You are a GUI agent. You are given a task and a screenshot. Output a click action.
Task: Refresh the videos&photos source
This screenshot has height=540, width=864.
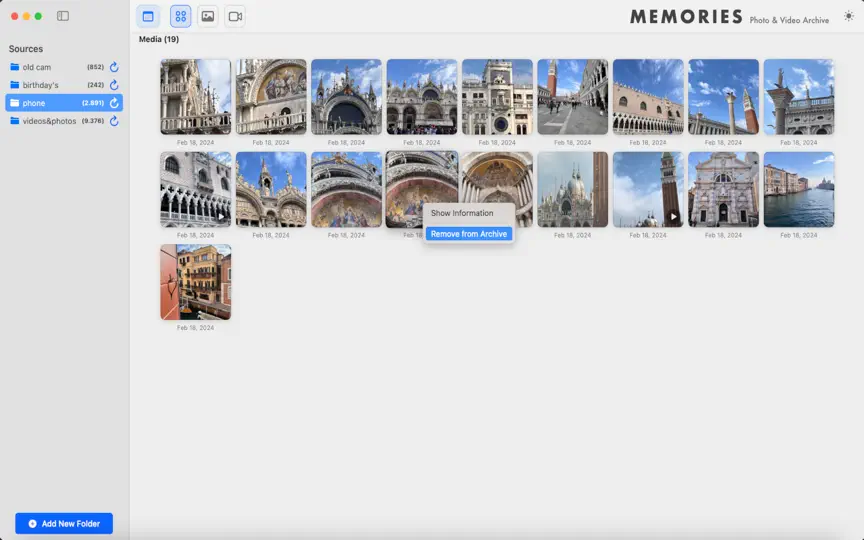pyautogui.click(x=114, y=121)
